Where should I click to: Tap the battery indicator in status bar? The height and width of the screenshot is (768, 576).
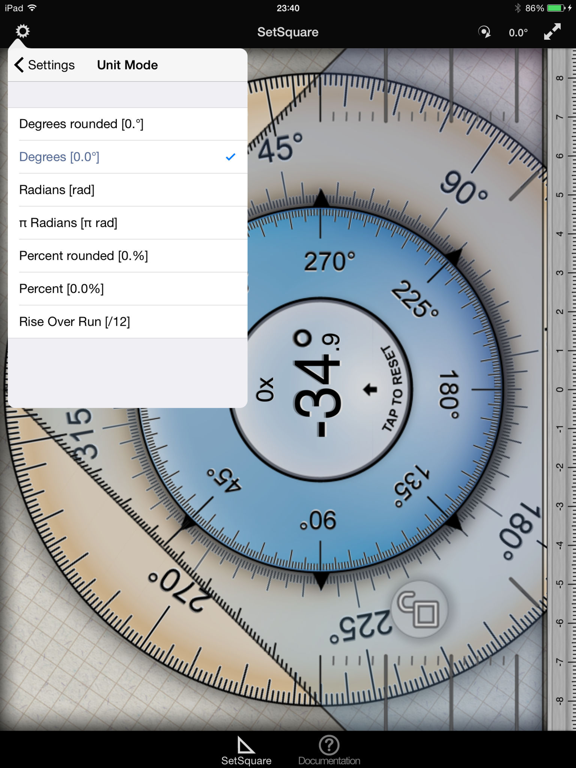[x=558, y=8]
